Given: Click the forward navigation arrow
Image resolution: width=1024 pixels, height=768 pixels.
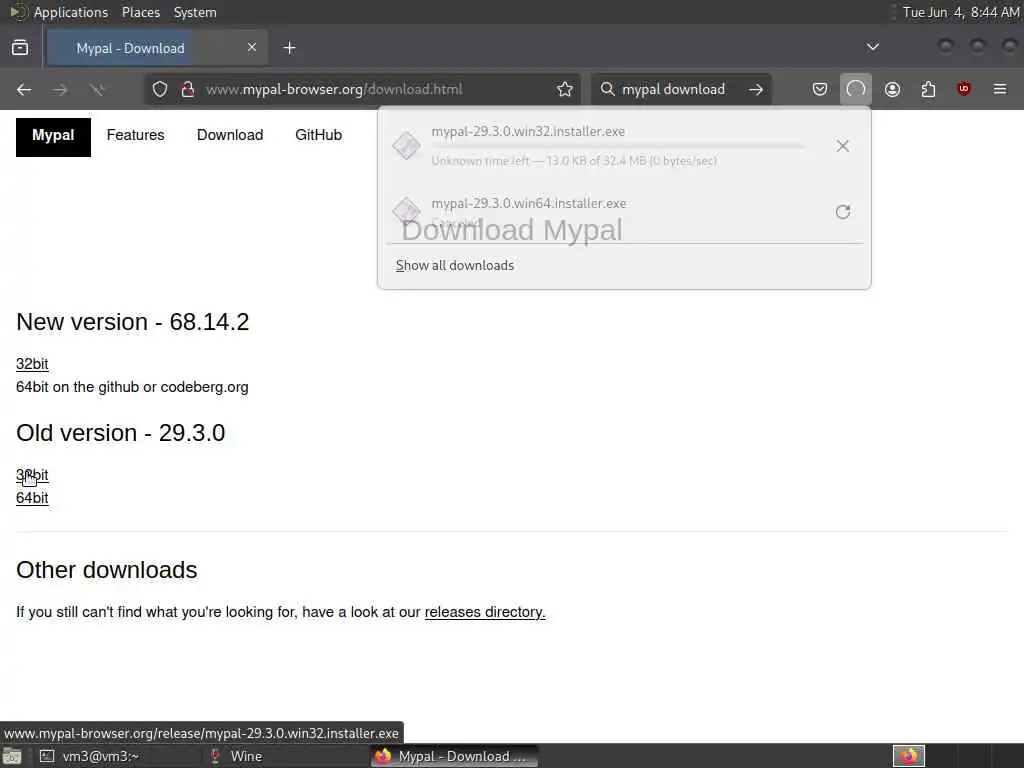Looking at the screenshot, I should pos(60,89).
